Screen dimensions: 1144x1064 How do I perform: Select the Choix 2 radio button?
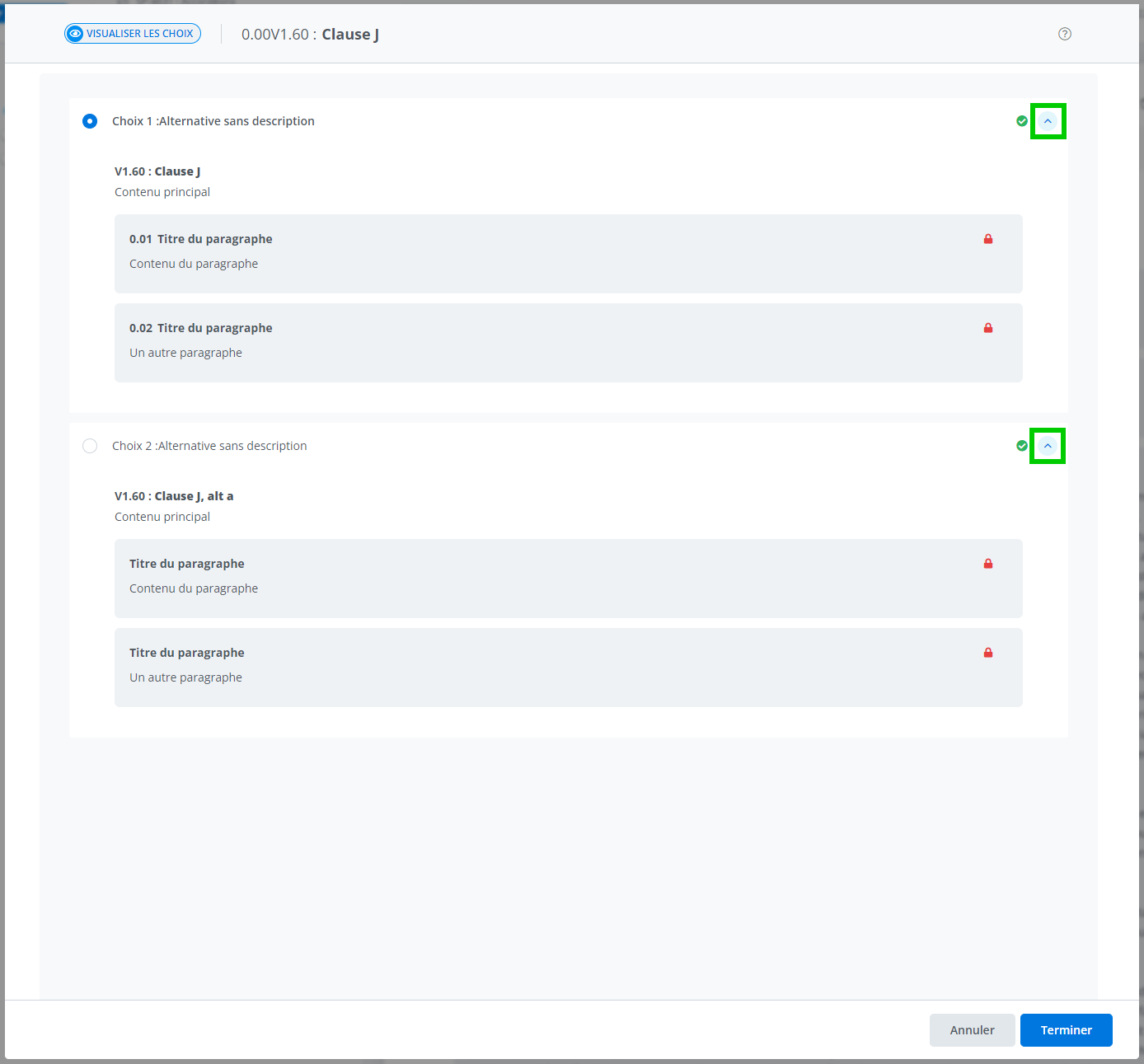point(90,446)
